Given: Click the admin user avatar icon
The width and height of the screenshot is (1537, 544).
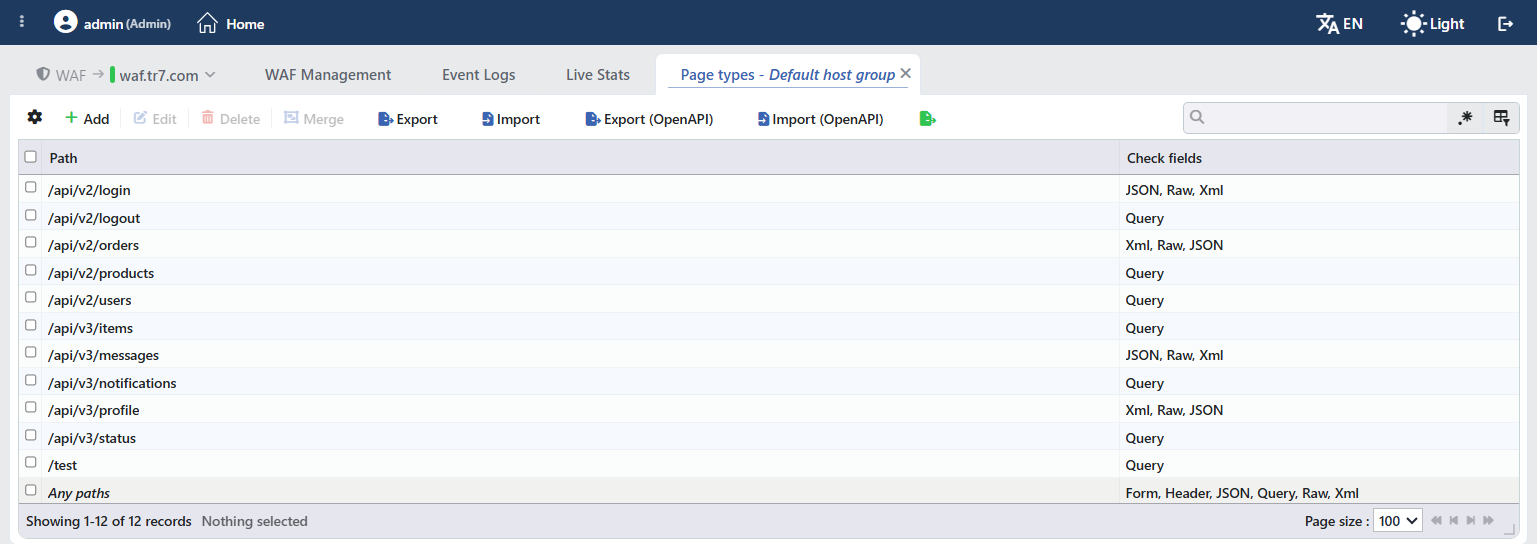Looking at the screenshot, I should click(66, 22).
